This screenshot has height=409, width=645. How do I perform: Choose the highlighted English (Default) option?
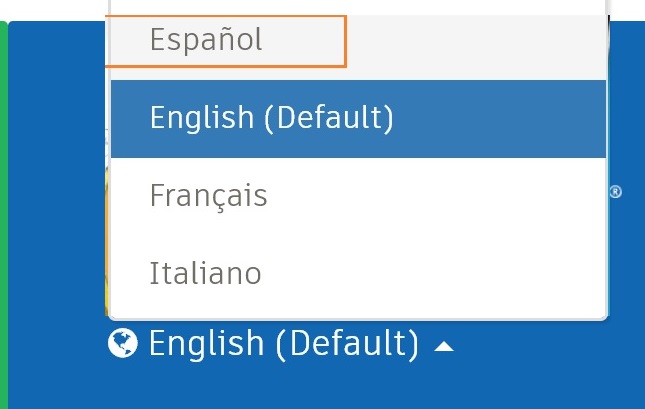[358, 119]
